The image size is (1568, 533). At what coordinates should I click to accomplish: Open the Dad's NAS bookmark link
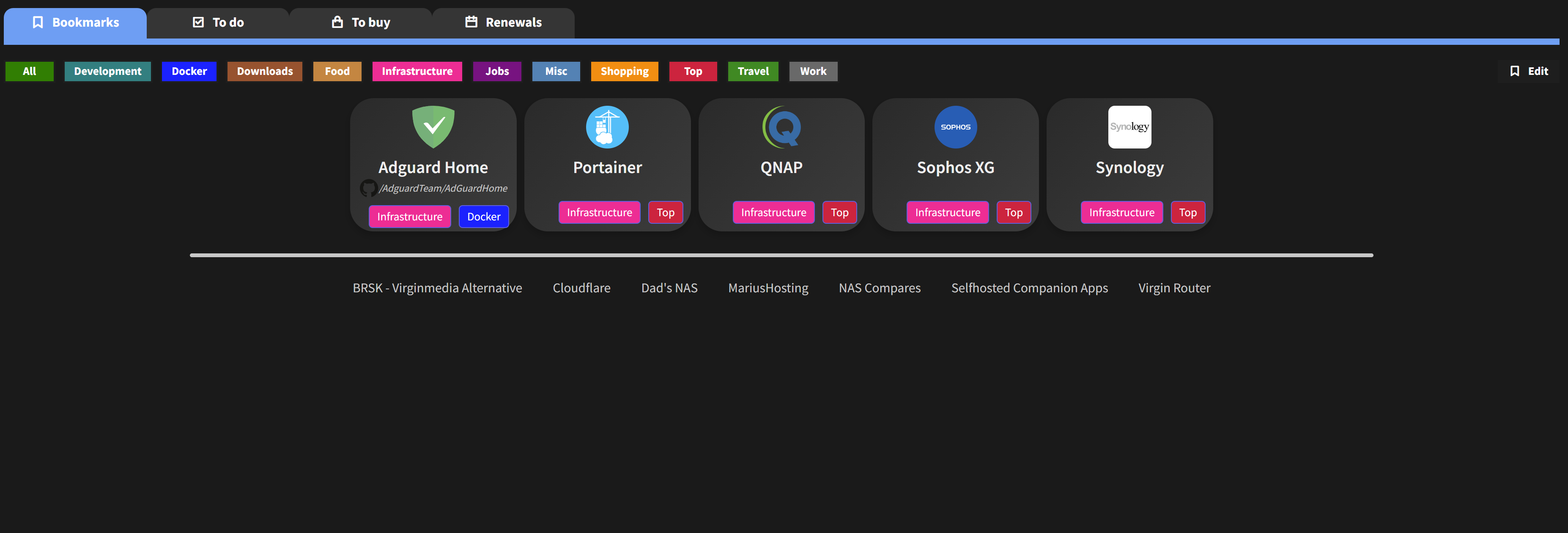[x=669, y=288]
